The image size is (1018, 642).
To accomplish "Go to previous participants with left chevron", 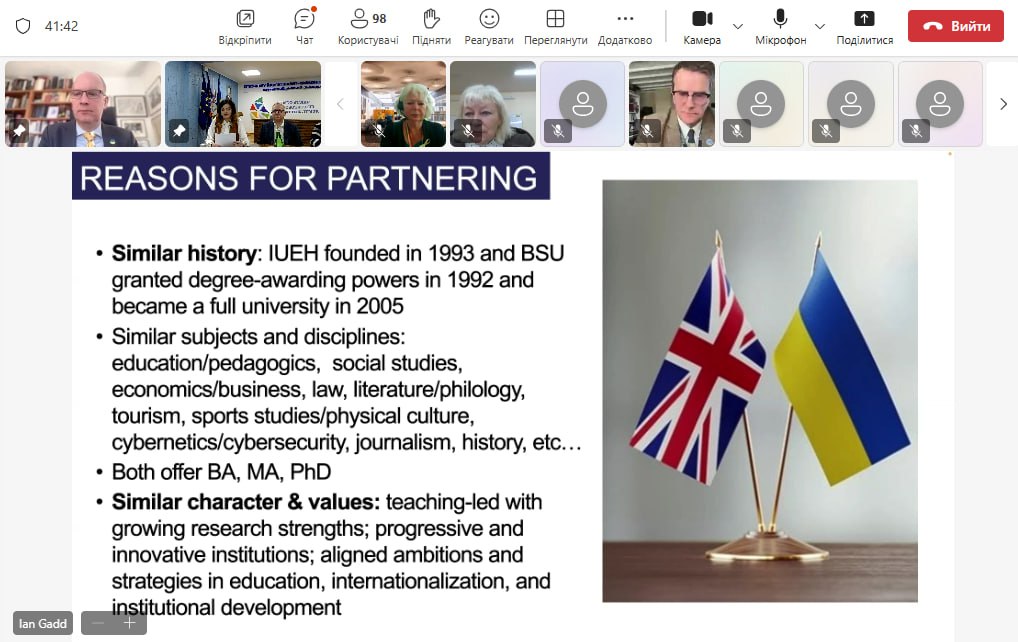I will tap(340, 104).
